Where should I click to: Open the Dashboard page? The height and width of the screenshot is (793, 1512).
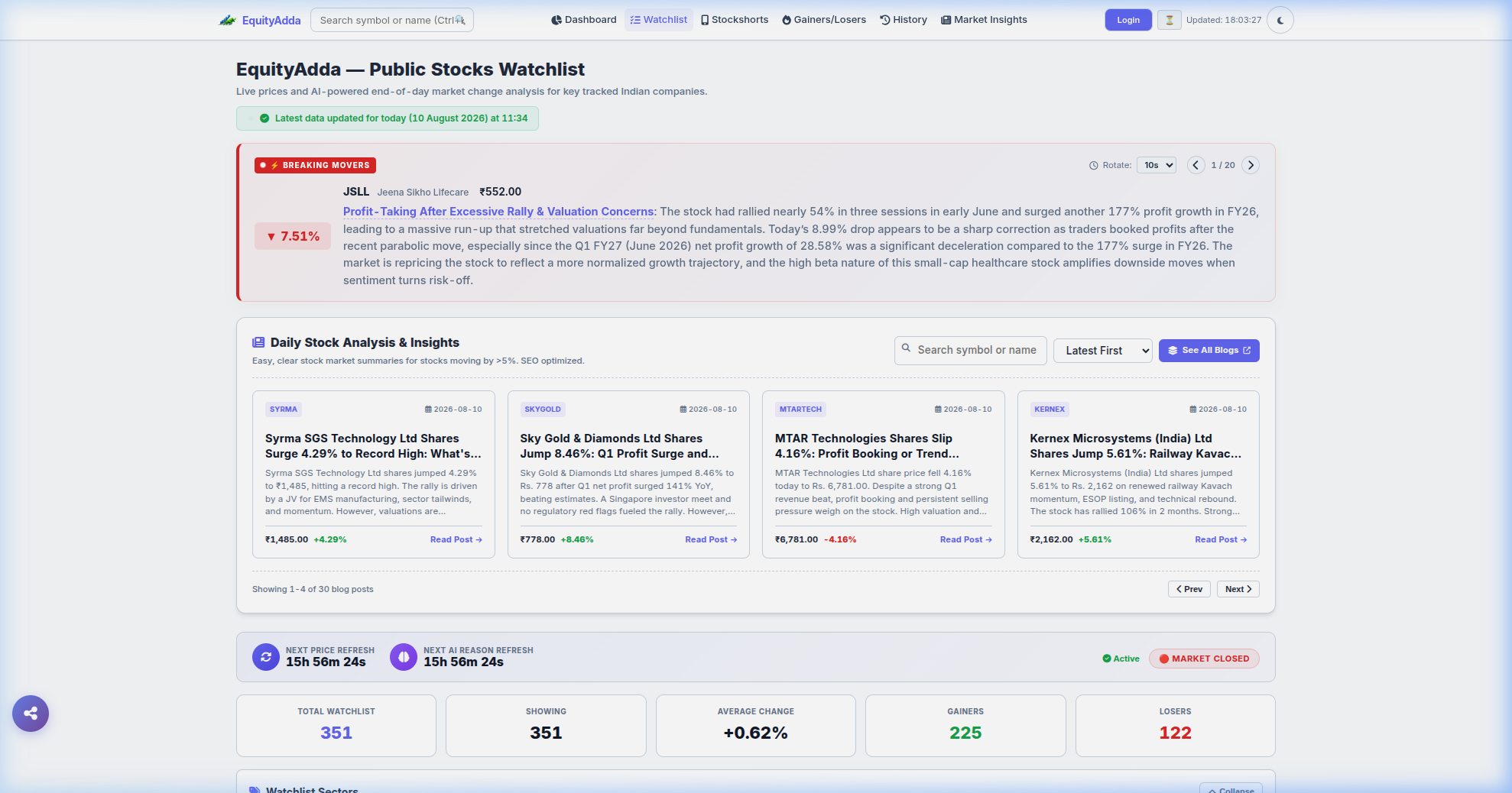(584, 20)
